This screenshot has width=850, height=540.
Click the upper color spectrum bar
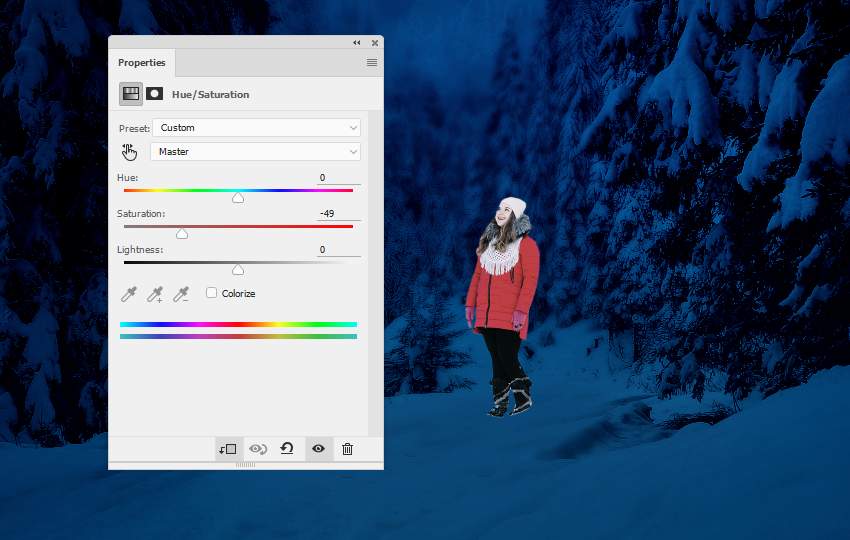pyautogui.click(x=239, y=324)
